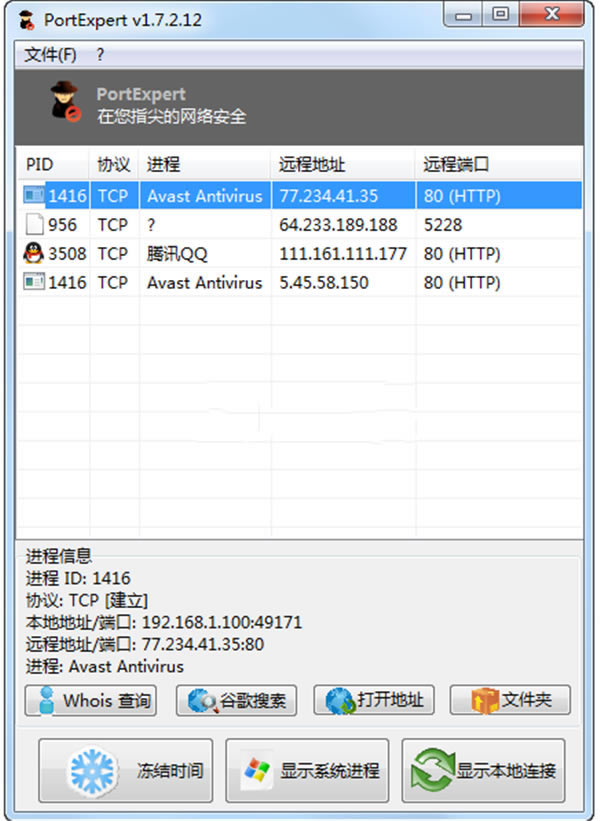
Task: Click the green refresh local connections icon
Action: pyautogui.click(x=432, y=771)
